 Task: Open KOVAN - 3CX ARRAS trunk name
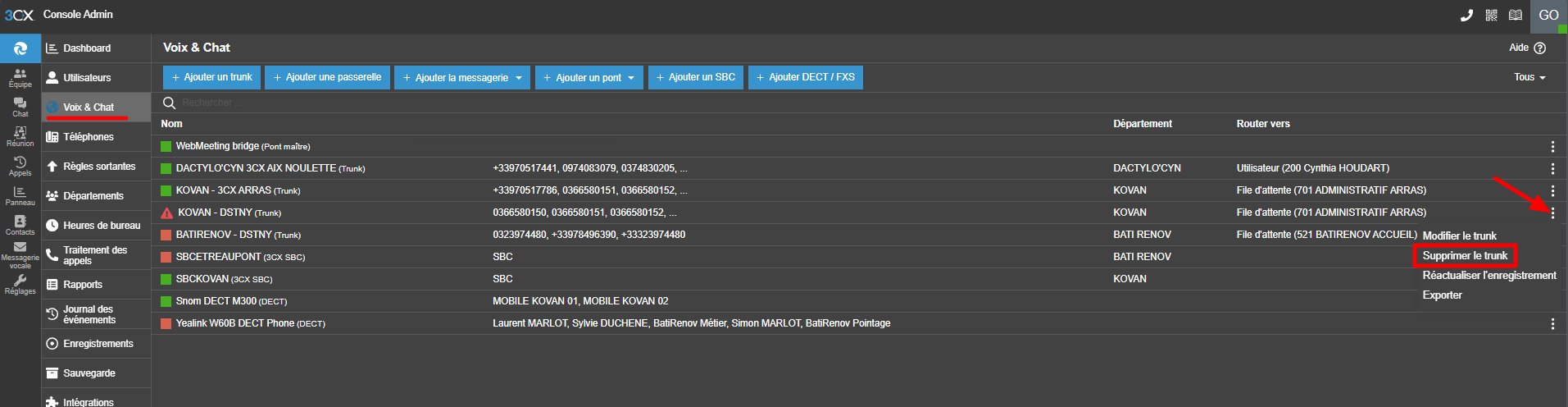[239, 190]
